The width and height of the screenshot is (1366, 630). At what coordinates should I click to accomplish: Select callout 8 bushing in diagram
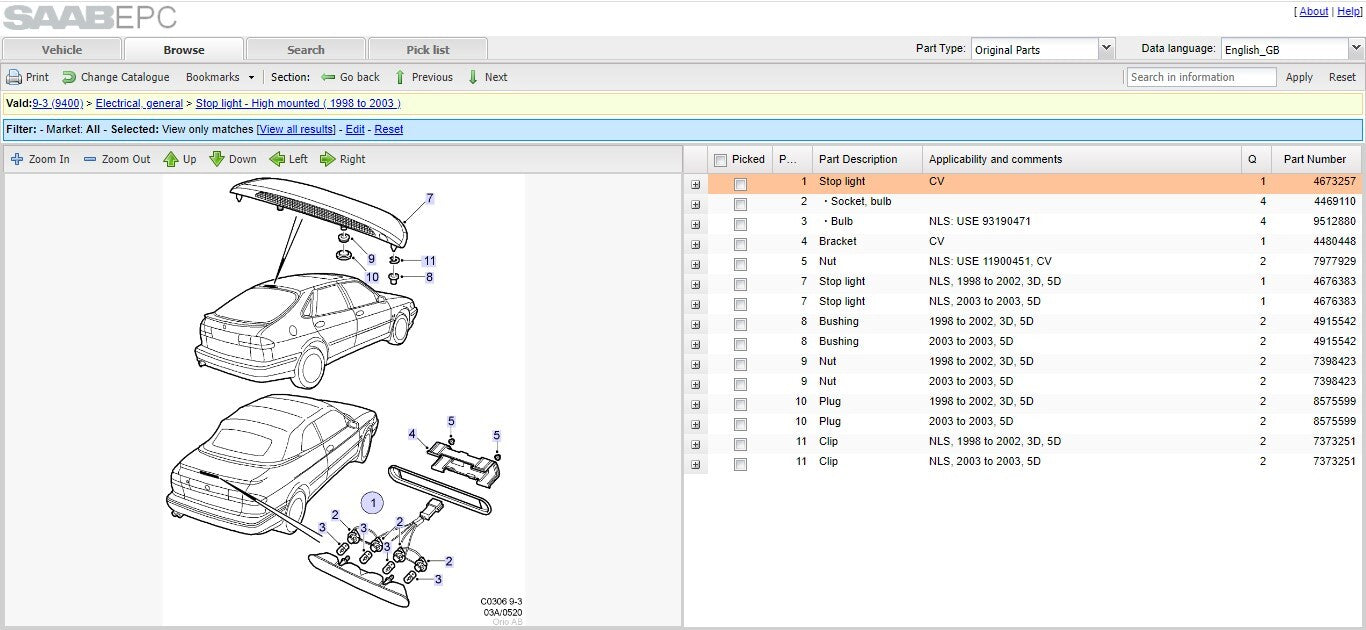(429, 277)
